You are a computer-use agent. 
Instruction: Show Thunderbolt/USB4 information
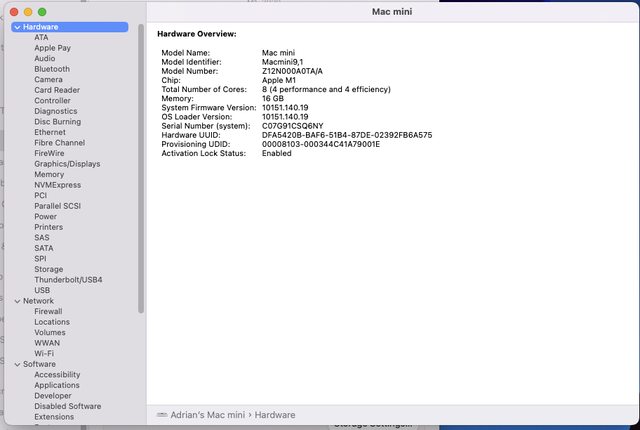[68, 280]
